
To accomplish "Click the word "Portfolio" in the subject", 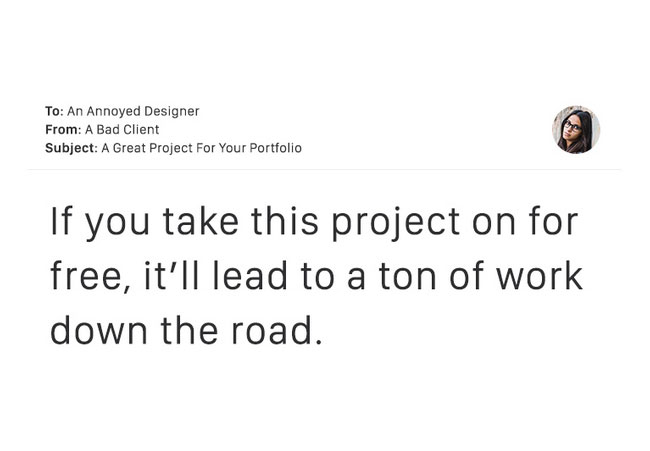I will tap(276, 148).
